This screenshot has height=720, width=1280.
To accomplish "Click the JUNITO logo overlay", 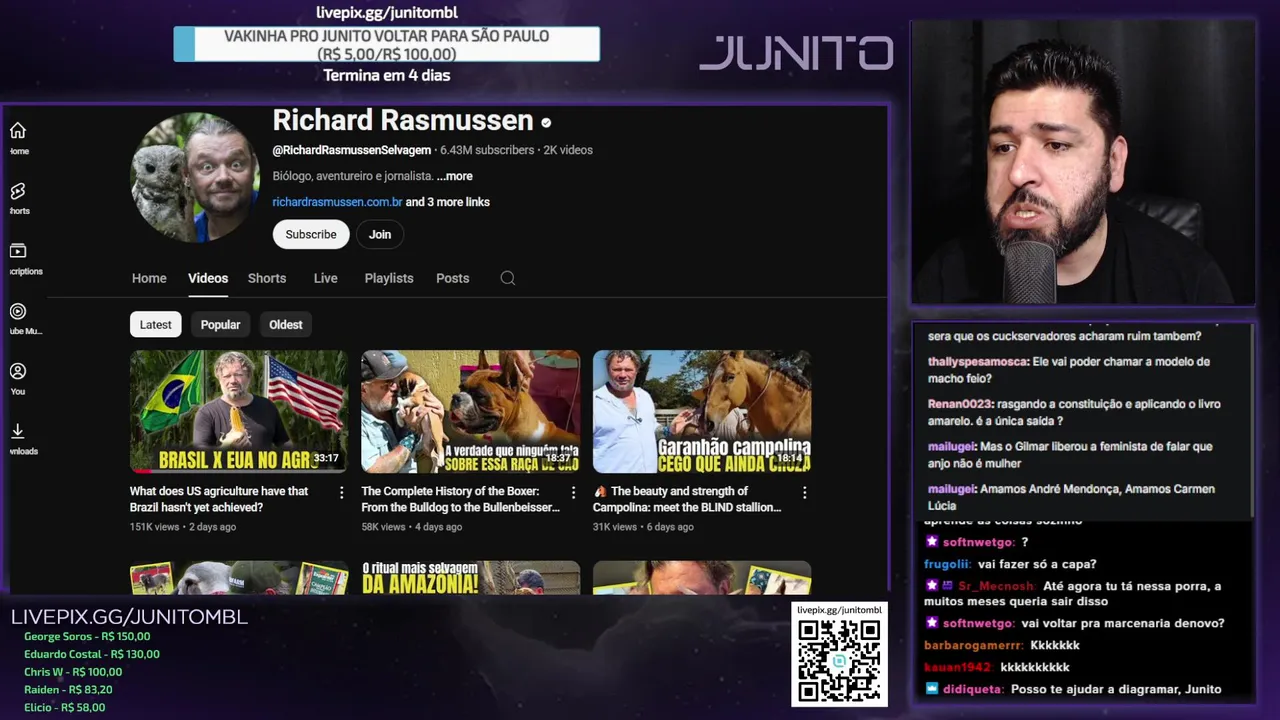I will [796, 53].
